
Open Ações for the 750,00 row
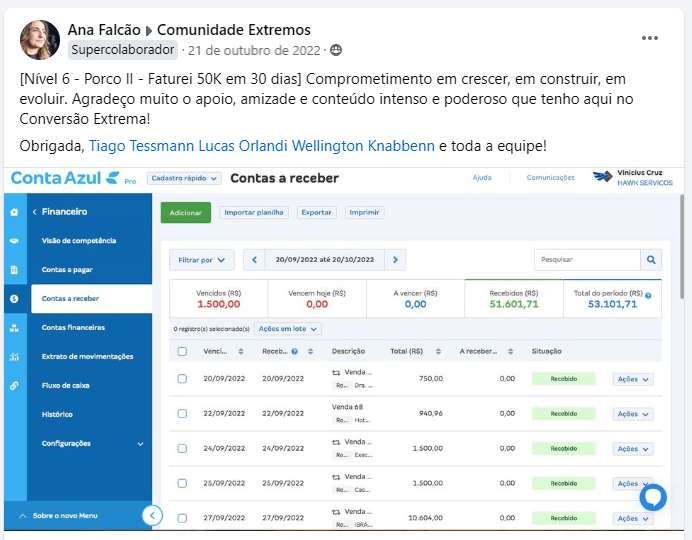coord(633,379)
